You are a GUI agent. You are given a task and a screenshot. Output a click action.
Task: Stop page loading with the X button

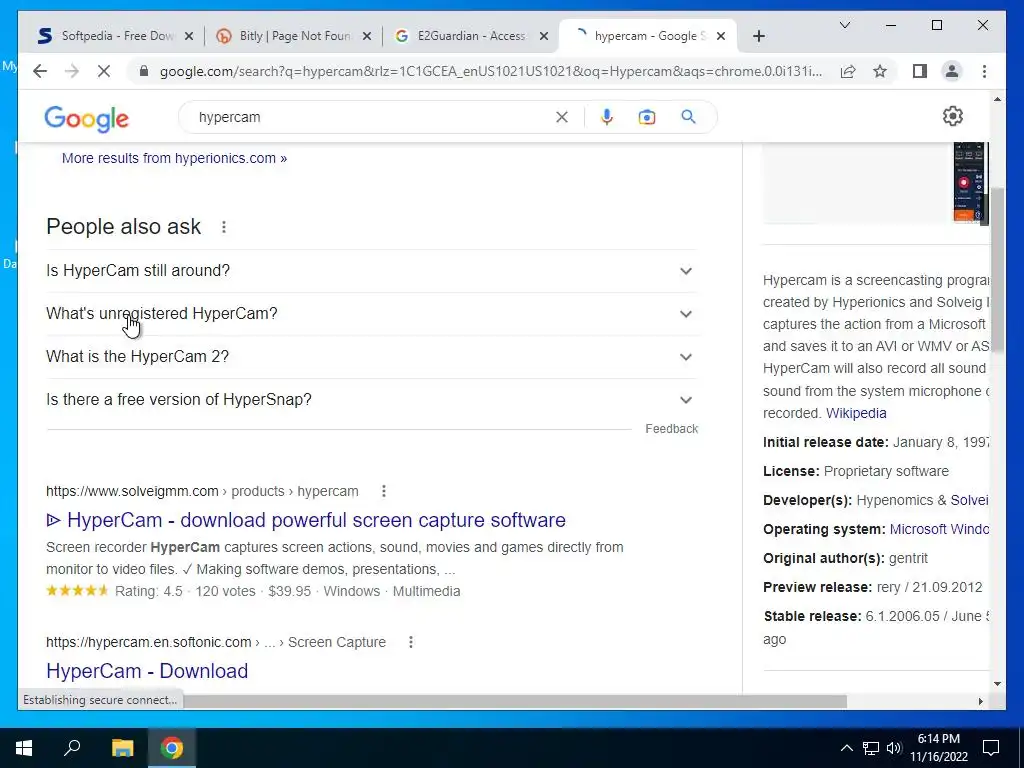pos(104,71)
